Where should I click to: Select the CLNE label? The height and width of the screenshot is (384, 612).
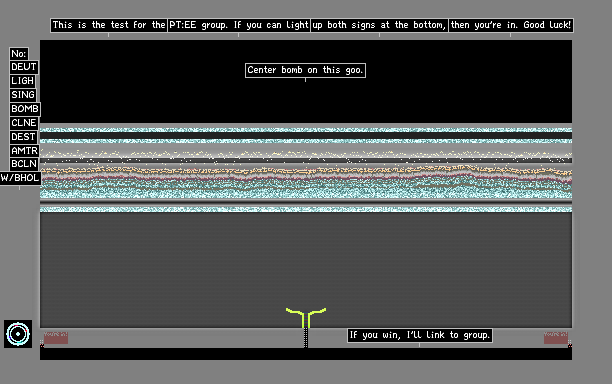tap(24, 123)
